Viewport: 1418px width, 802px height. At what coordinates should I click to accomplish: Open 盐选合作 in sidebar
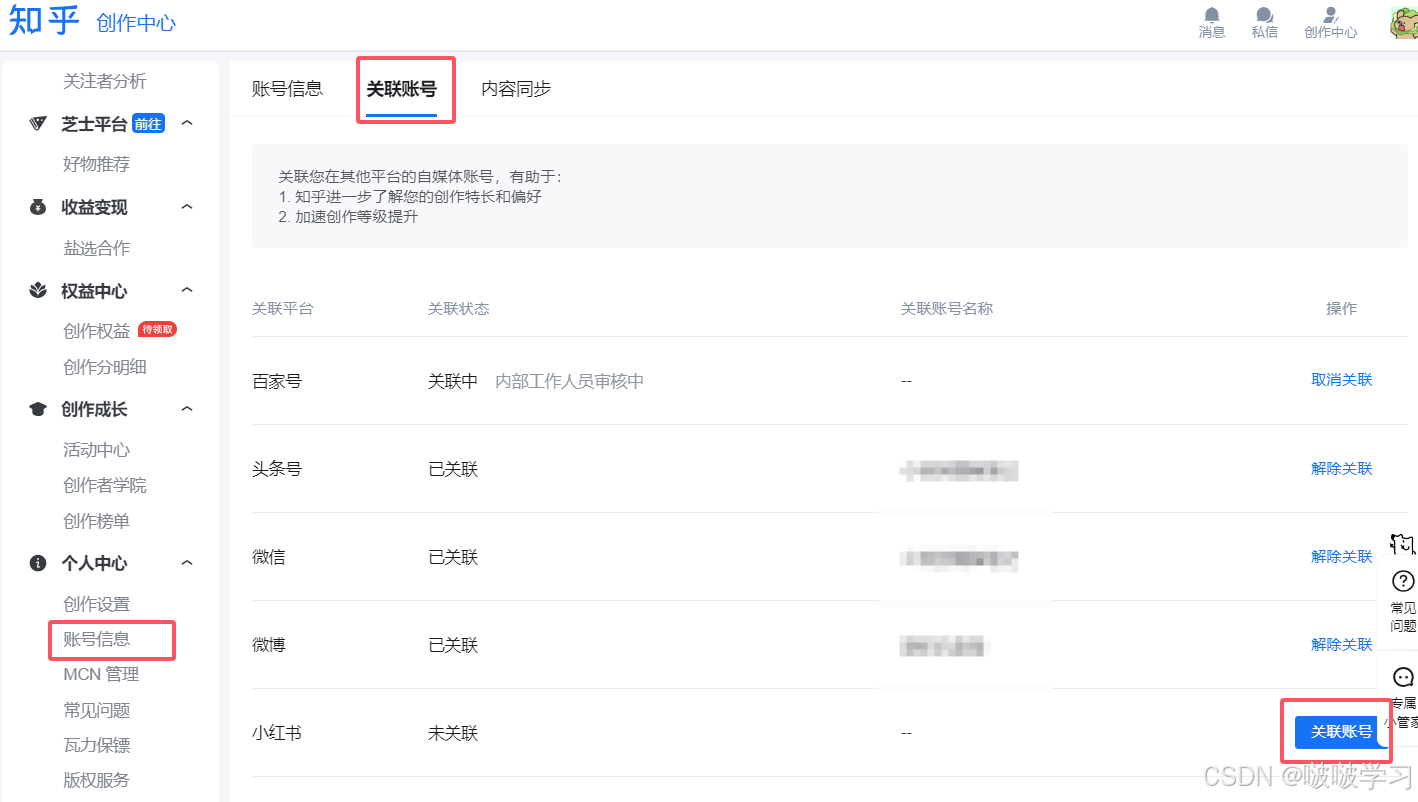point(97,248)
